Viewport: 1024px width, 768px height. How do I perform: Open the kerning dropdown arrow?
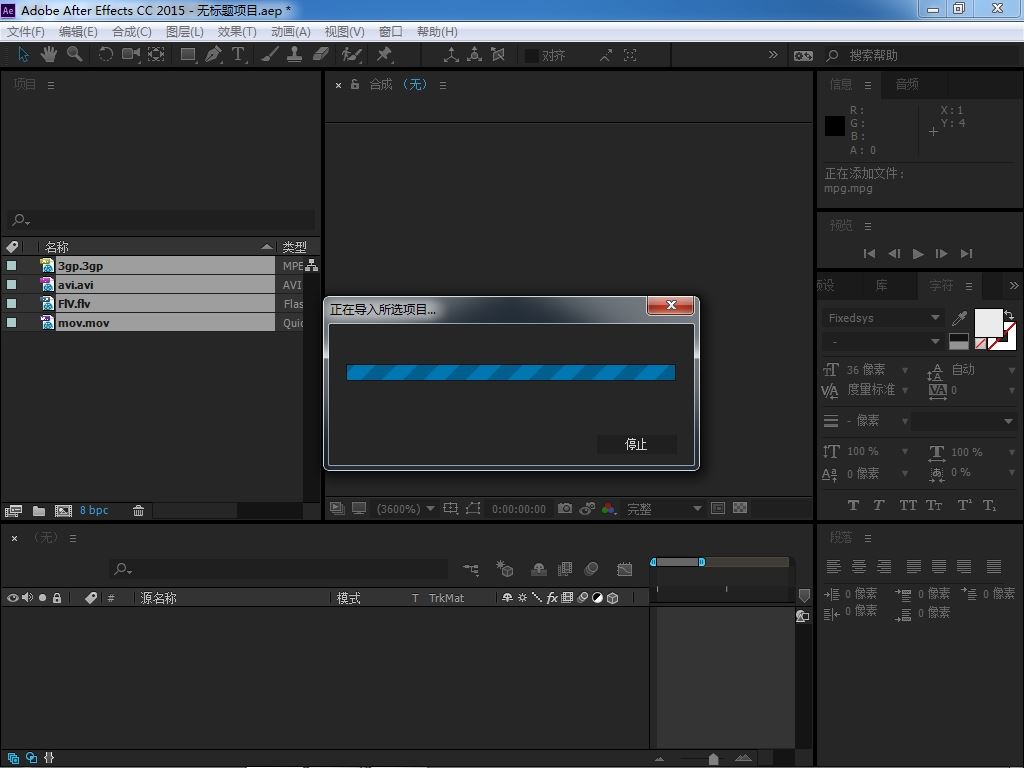tap(905, 391)
